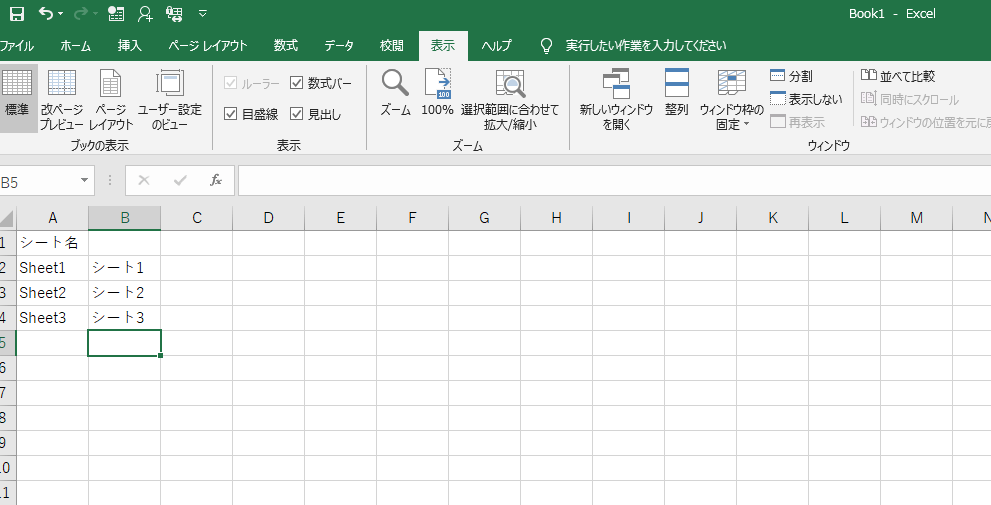Click the Undo arrow icon
This screenshot has height=505, width=991.
click(x=46, y=13)
